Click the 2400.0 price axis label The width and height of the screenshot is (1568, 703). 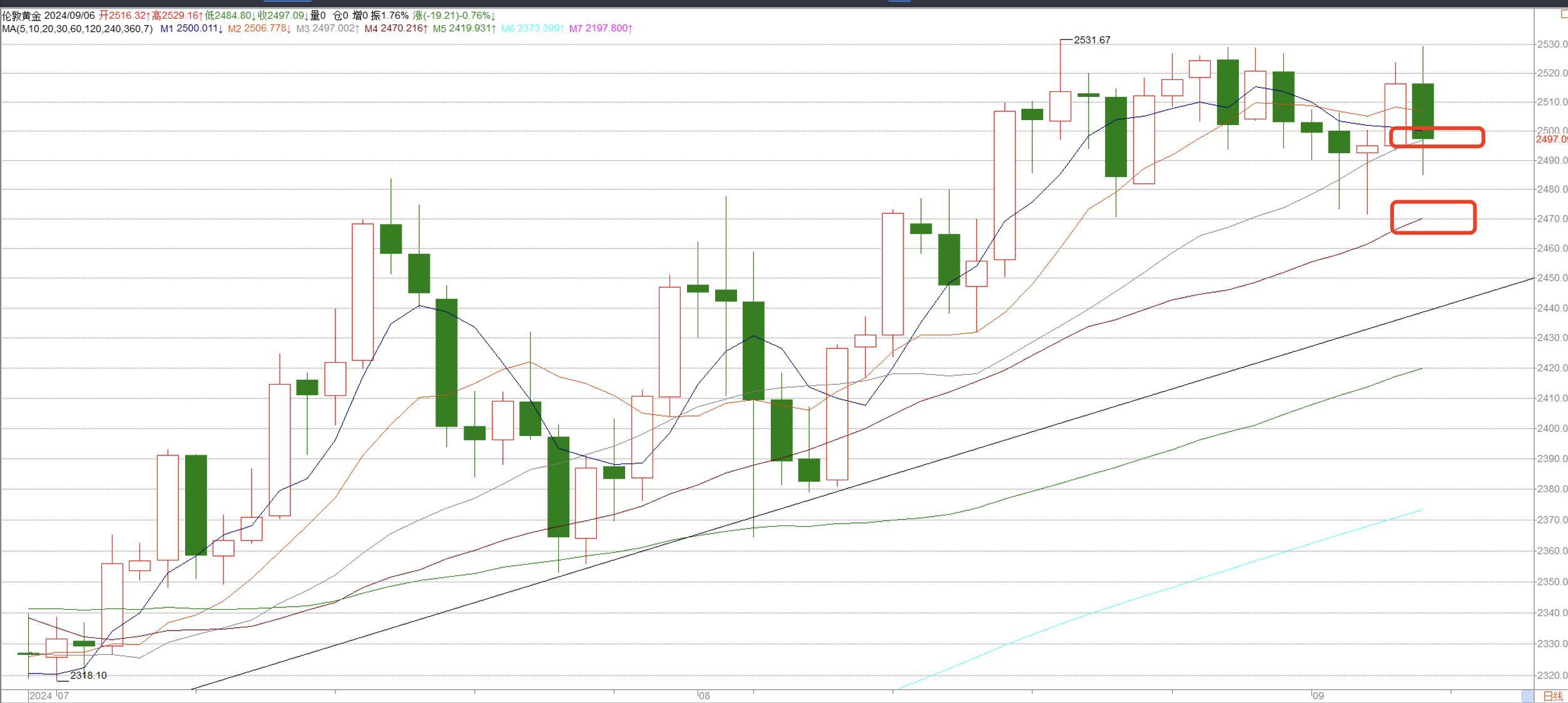(x=1552, y=428)
